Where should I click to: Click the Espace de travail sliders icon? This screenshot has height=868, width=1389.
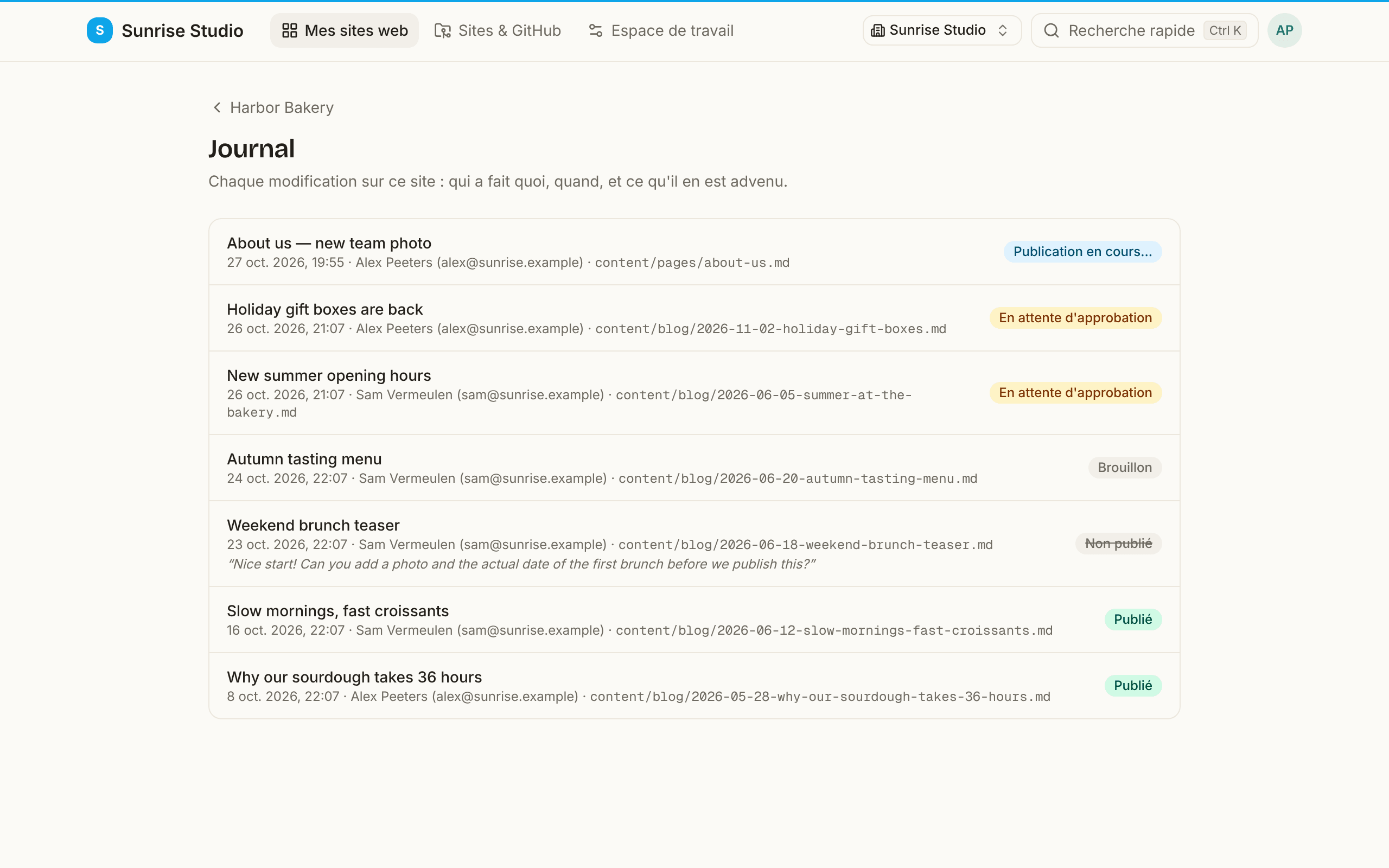tap(595, 30)
